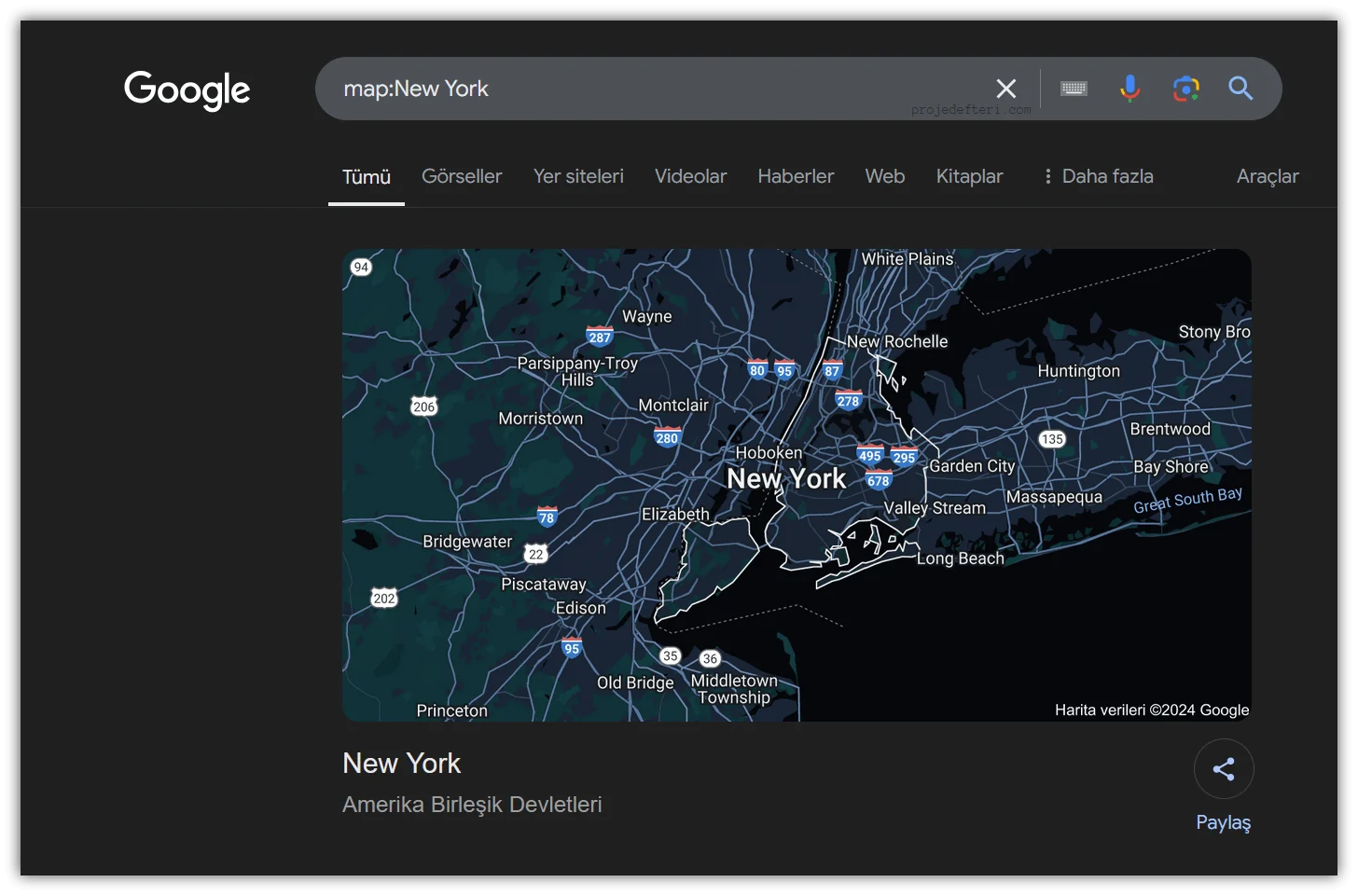The image size is (1358, 896).
Task: Click the Long Beach label on map
Action: click(961, 558)
